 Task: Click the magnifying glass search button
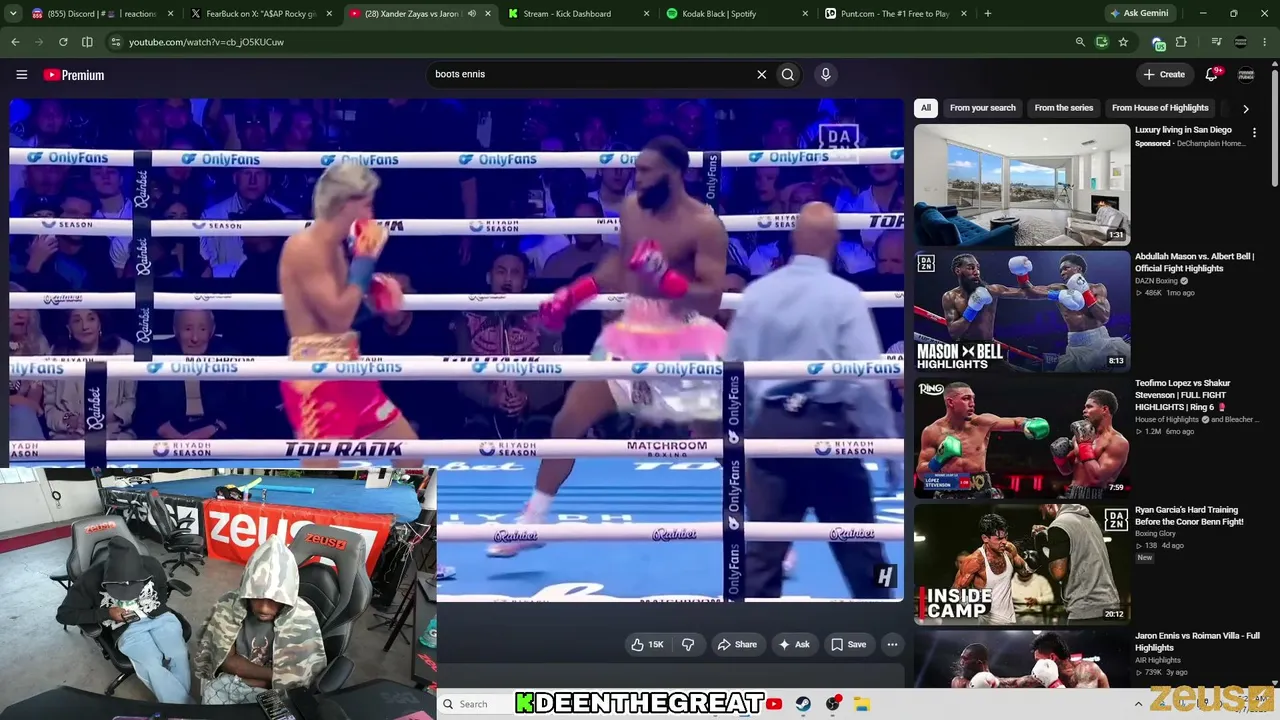pyautogui.click(x=788, y=74)
